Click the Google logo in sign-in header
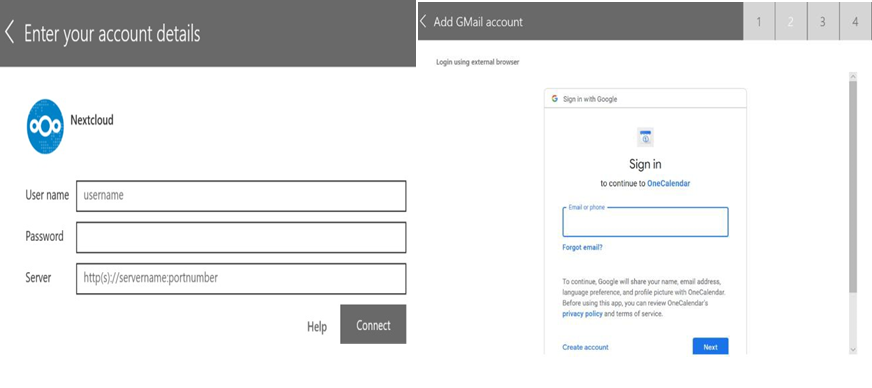 554,98
